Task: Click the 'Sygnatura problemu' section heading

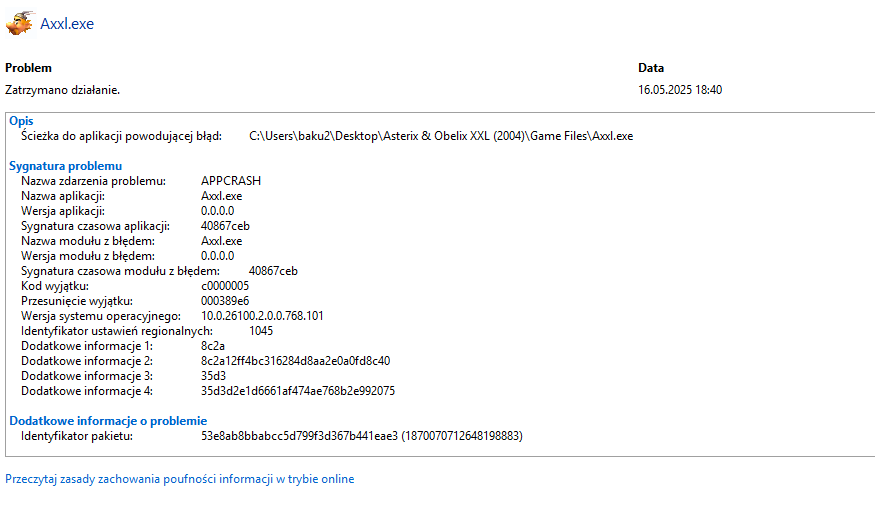Action: tap(65, 166)
